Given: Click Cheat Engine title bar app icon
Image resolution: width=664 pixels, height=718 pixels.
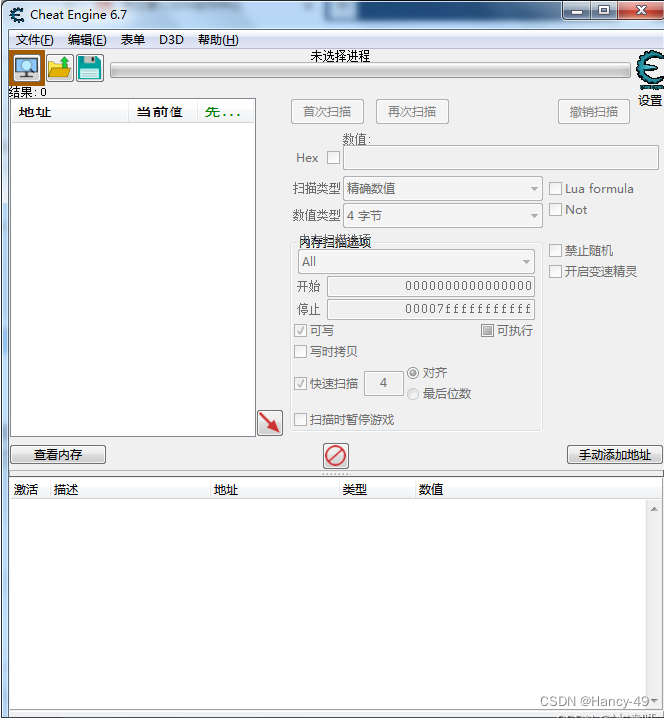Looking at the screenshot, I should pyautogui.click(x=17, y=15).
